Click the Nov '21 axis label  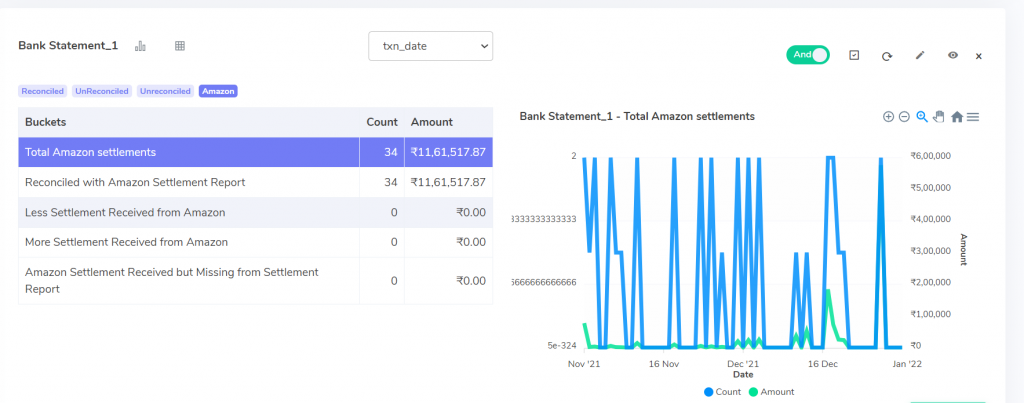pos(583,364)
